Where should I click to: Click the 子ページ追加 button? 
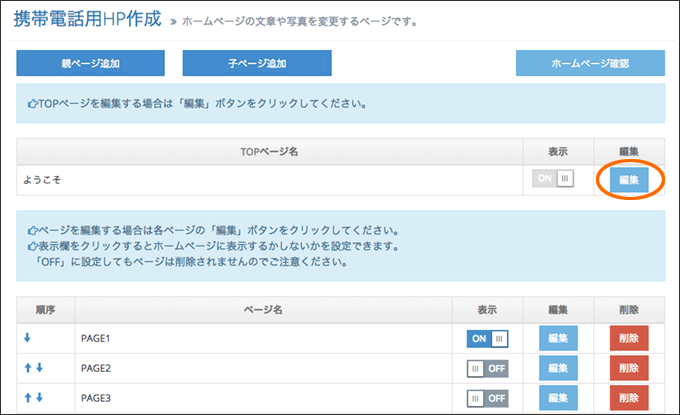point(257,63)
